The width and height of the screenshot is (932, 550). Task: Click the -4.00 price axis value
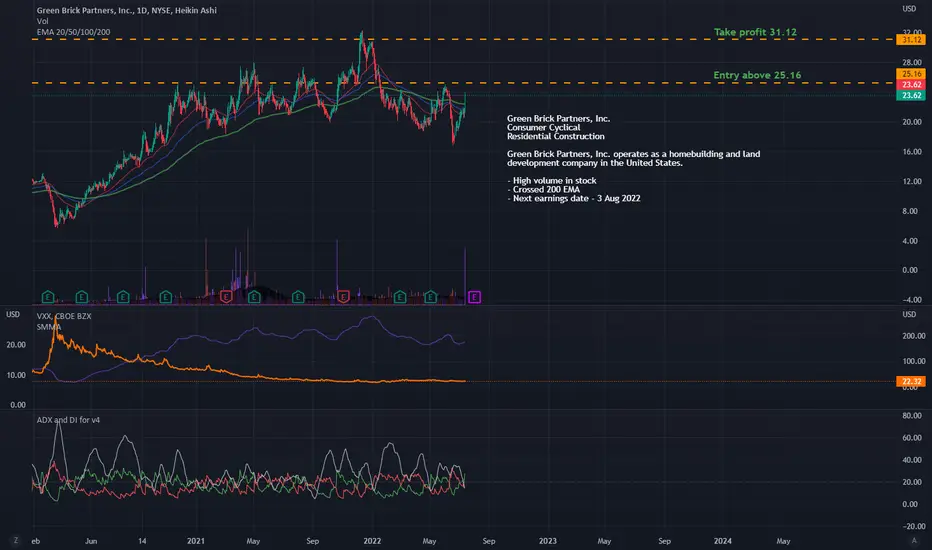(911, 300)
